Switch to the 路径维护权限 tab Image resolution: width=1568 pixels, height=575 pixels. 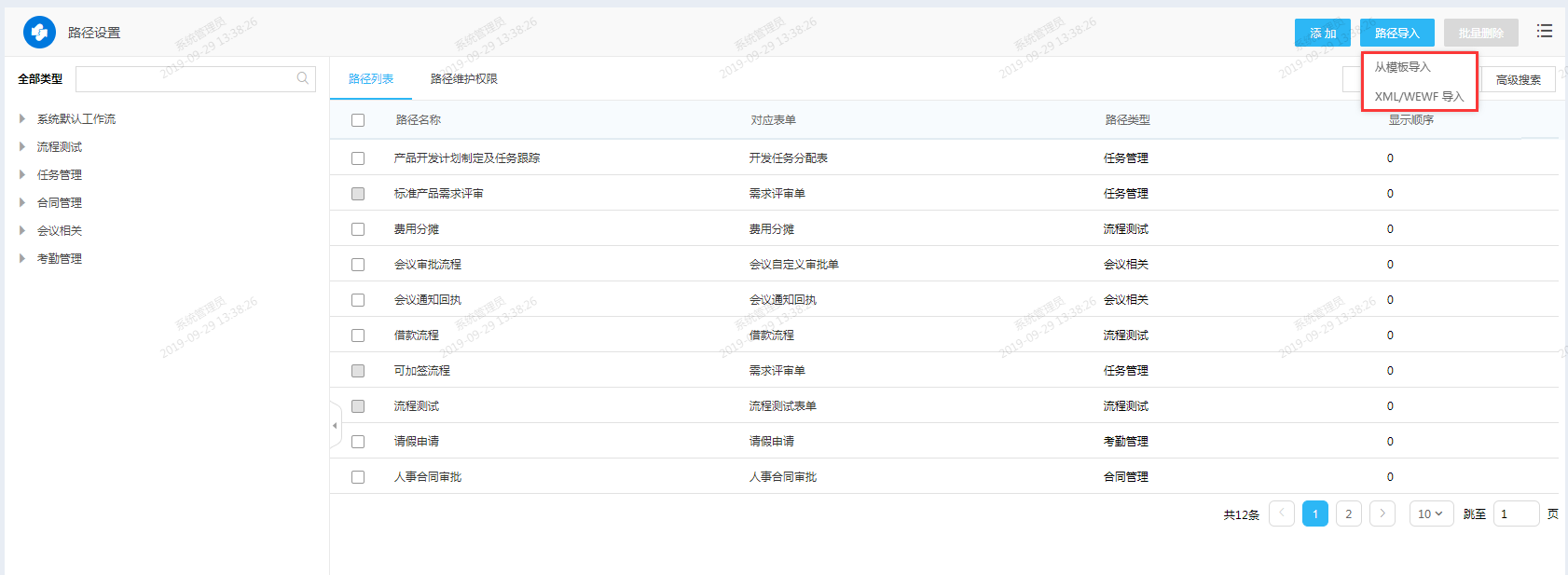[463, 79]
